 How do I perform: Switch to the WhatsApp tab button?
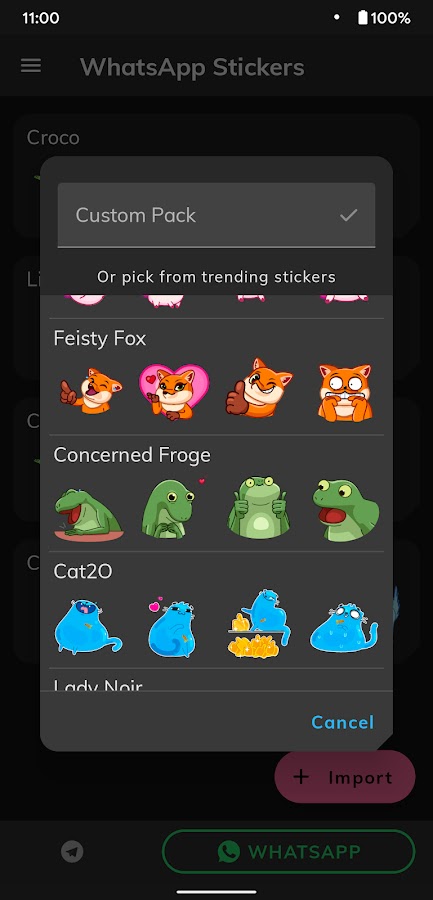coord(288,852)
